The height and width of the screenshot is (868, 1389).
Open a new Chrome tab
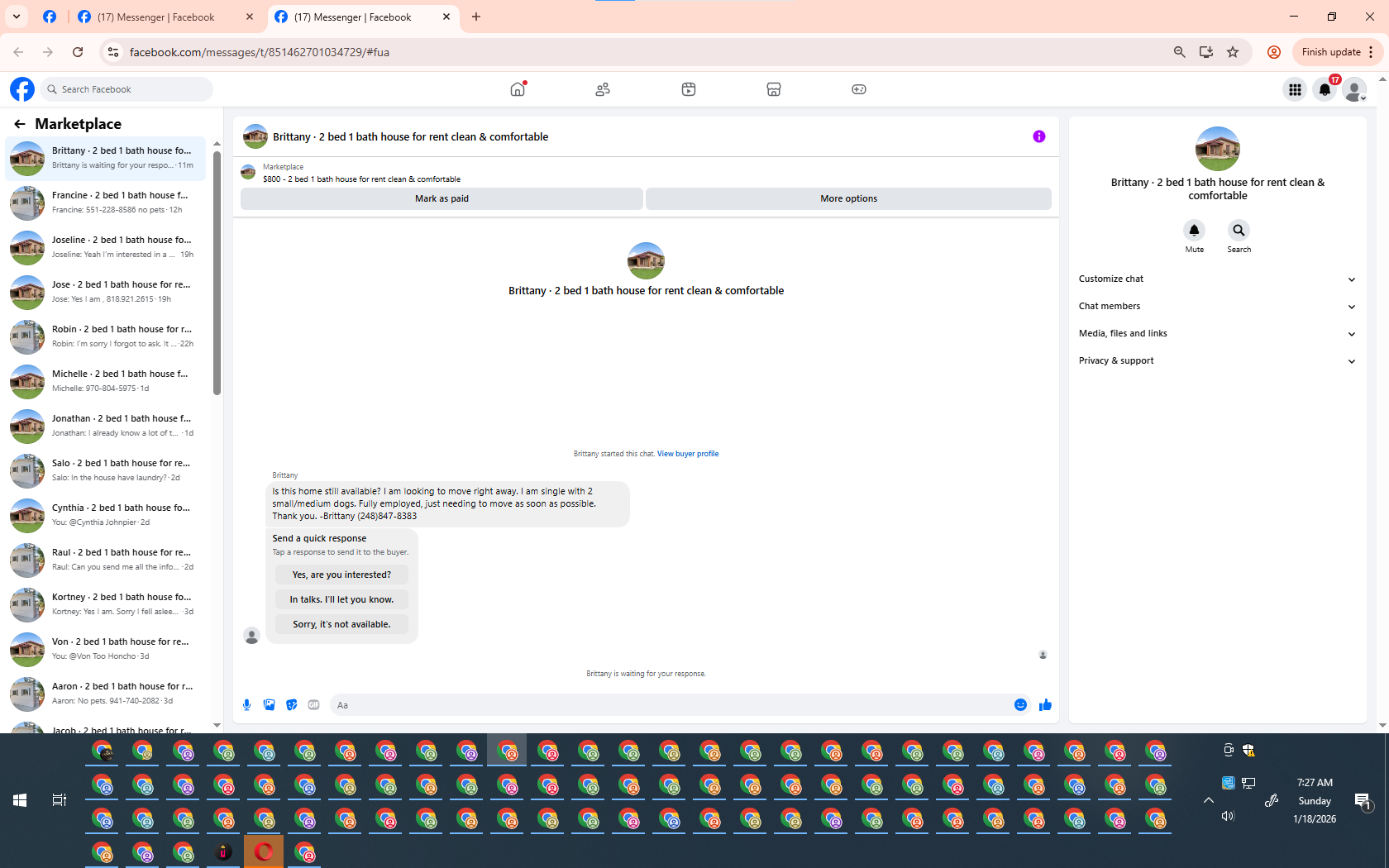[476, 17]
